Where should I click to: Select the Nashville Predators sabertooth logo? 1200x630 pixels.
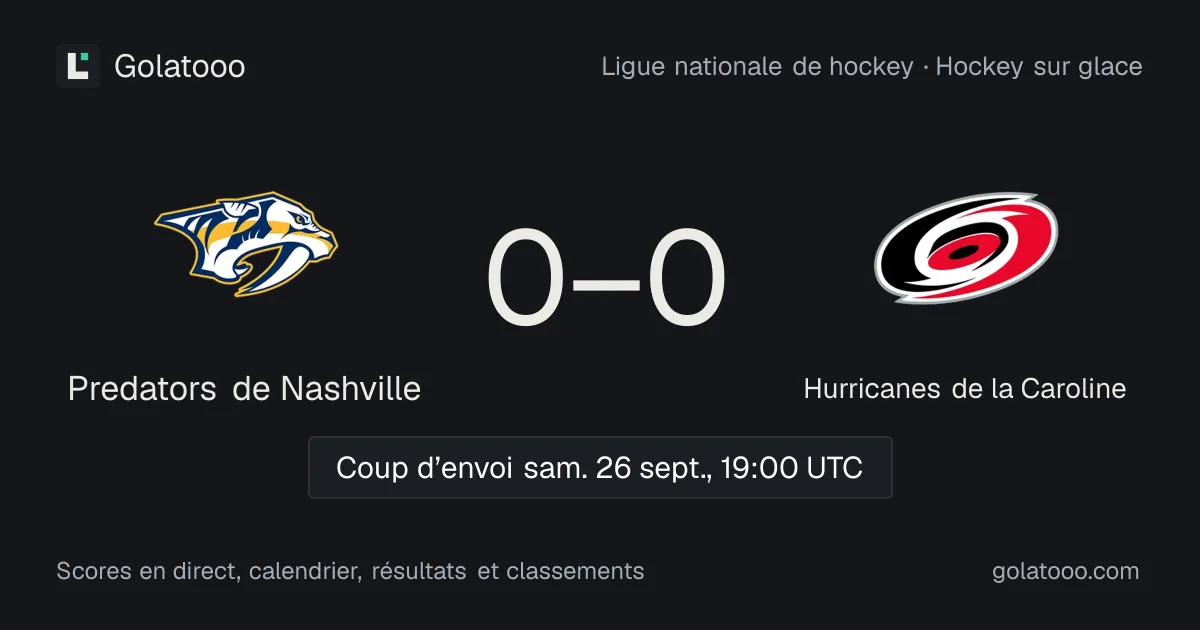[x=246, y=244]
